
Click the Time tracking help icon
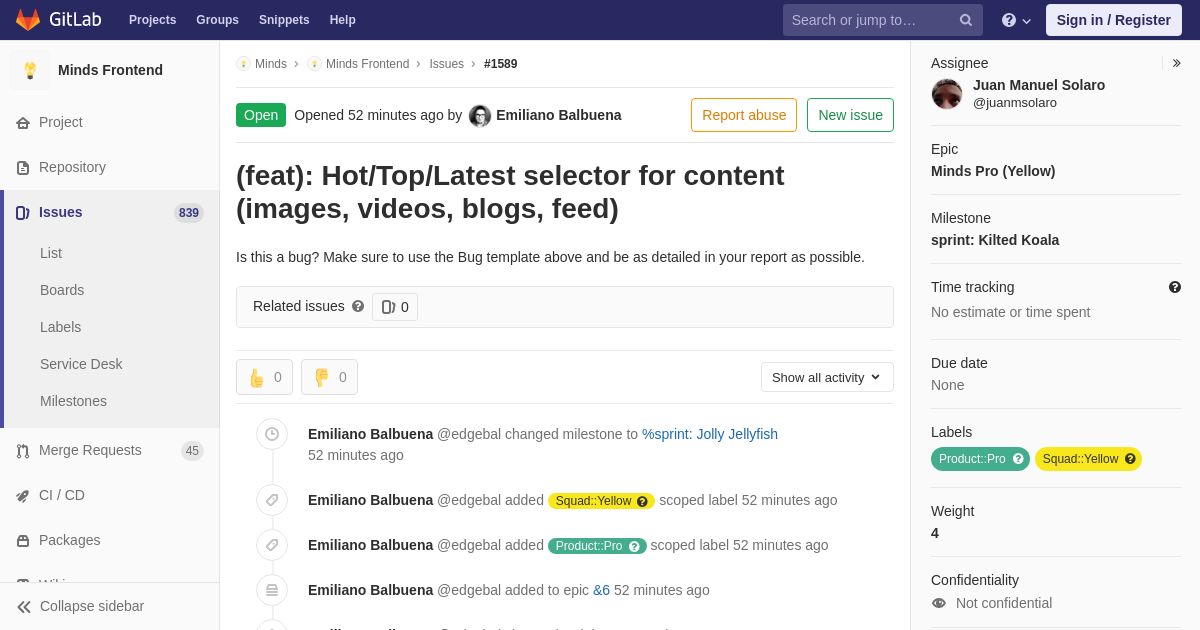pos(1175,287)
